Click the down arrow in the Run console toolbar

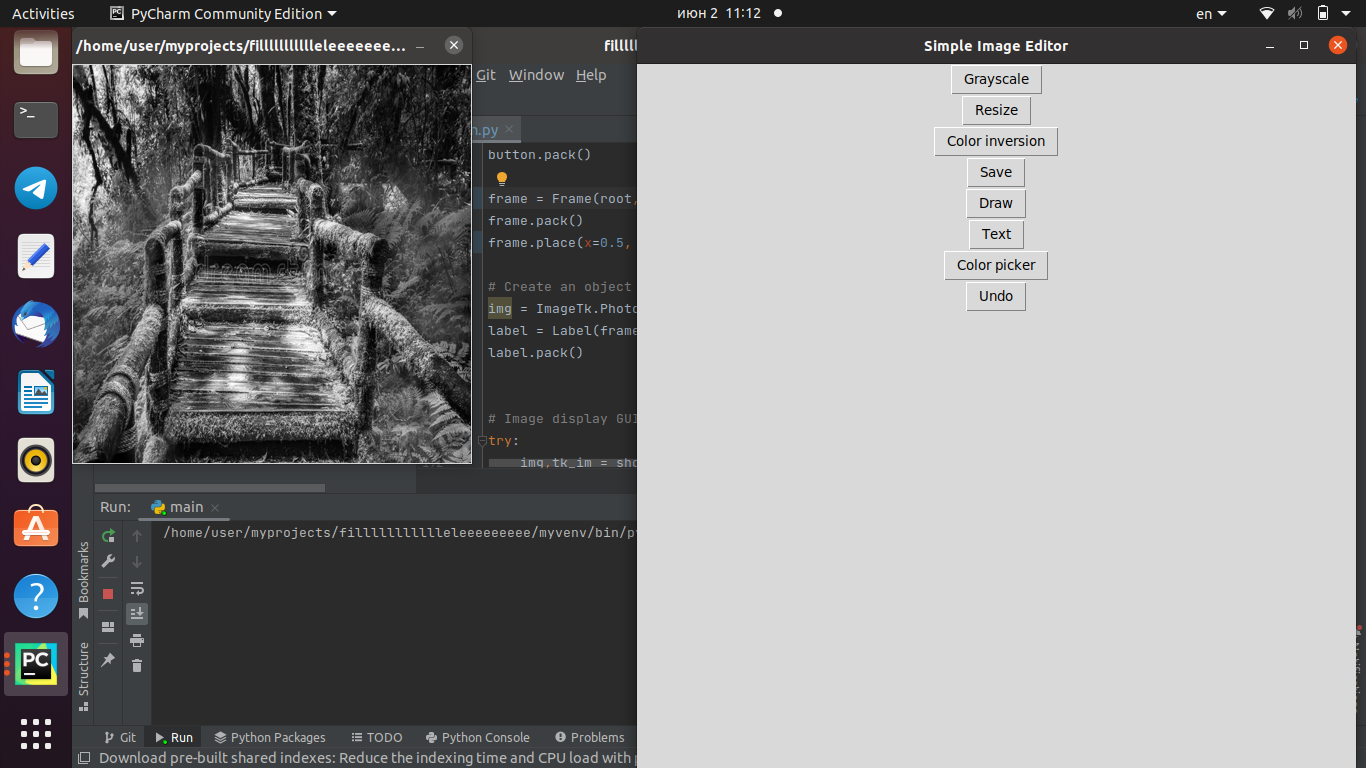(137, 562)
